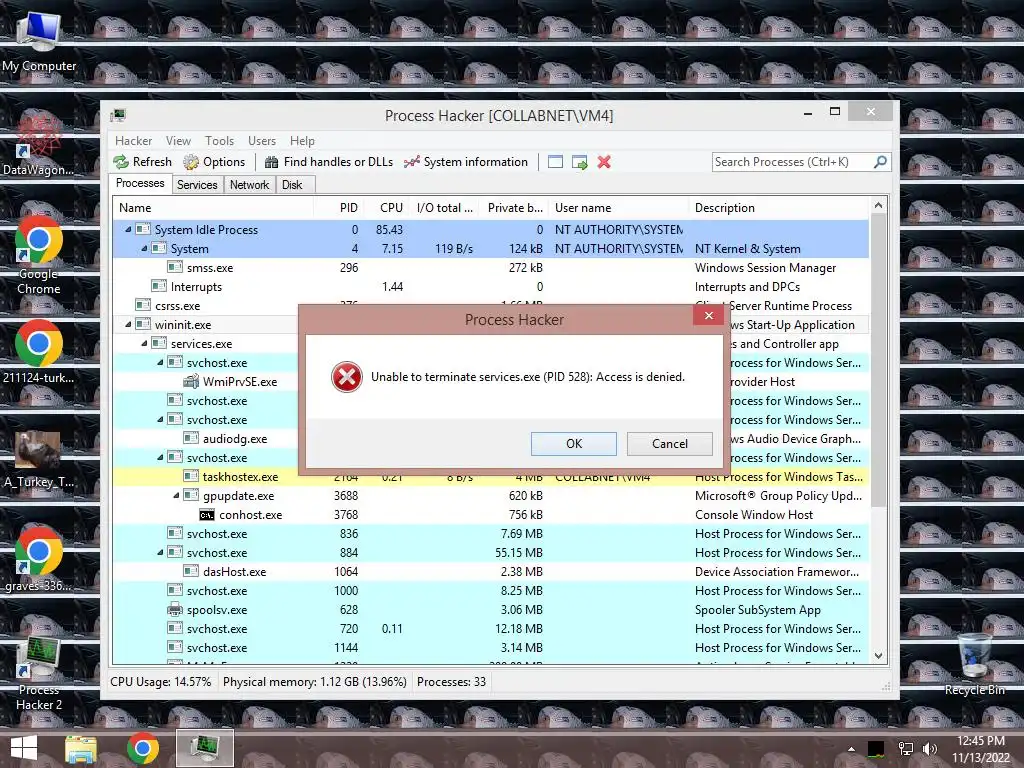Switch to the Services tab
The height and width of the screenshot is (768, 1024).
tap(197, 185)
